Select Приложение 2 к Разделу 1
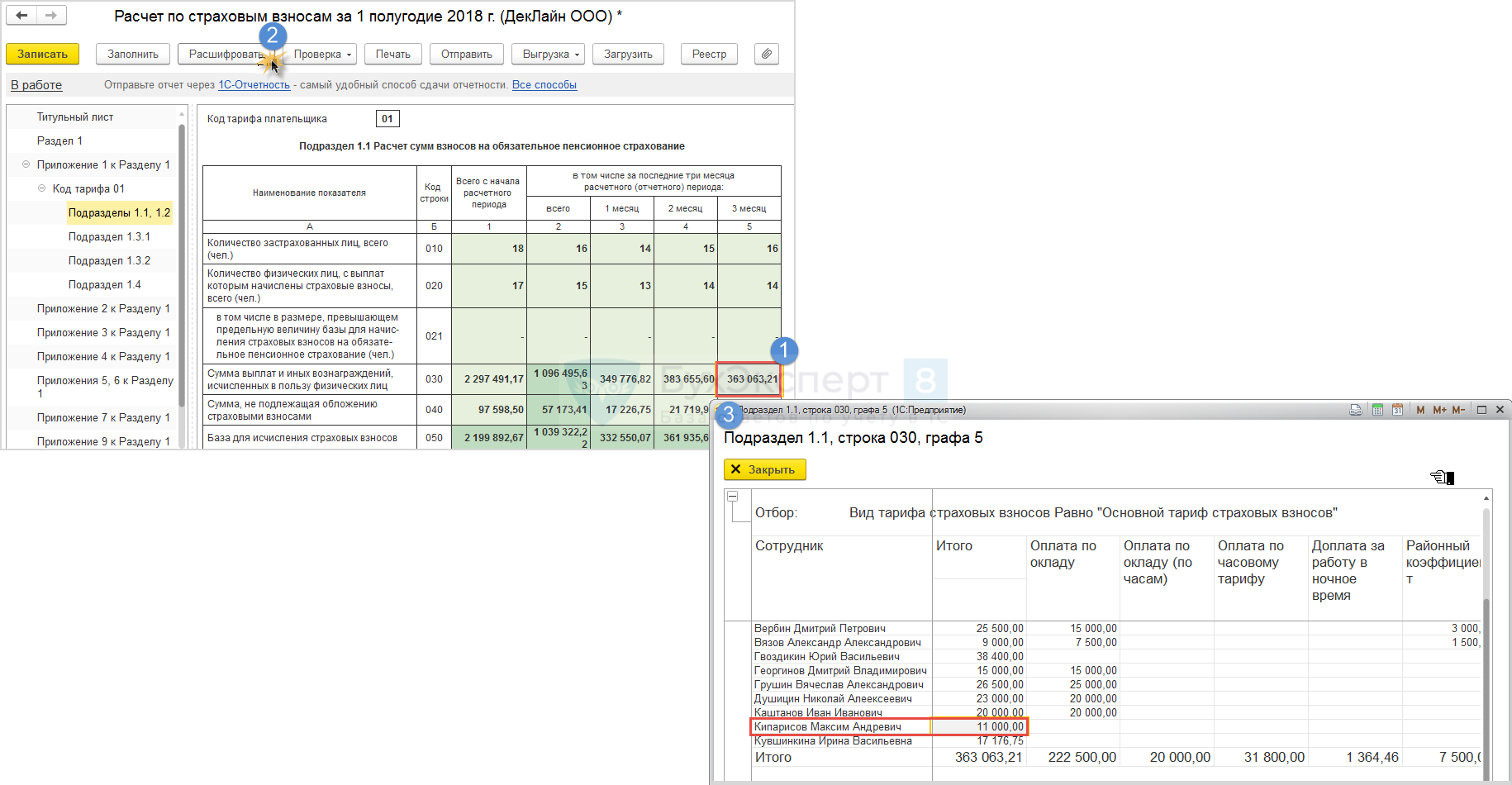The width and height of the screenshot is (1512, 785). 103,308
